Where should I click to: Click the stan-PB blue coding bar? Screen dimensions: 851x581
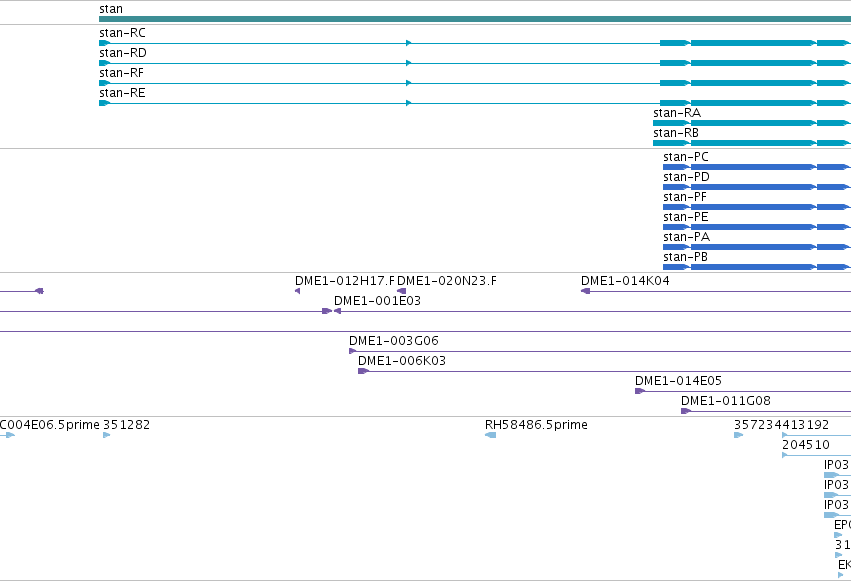[757, 267]
